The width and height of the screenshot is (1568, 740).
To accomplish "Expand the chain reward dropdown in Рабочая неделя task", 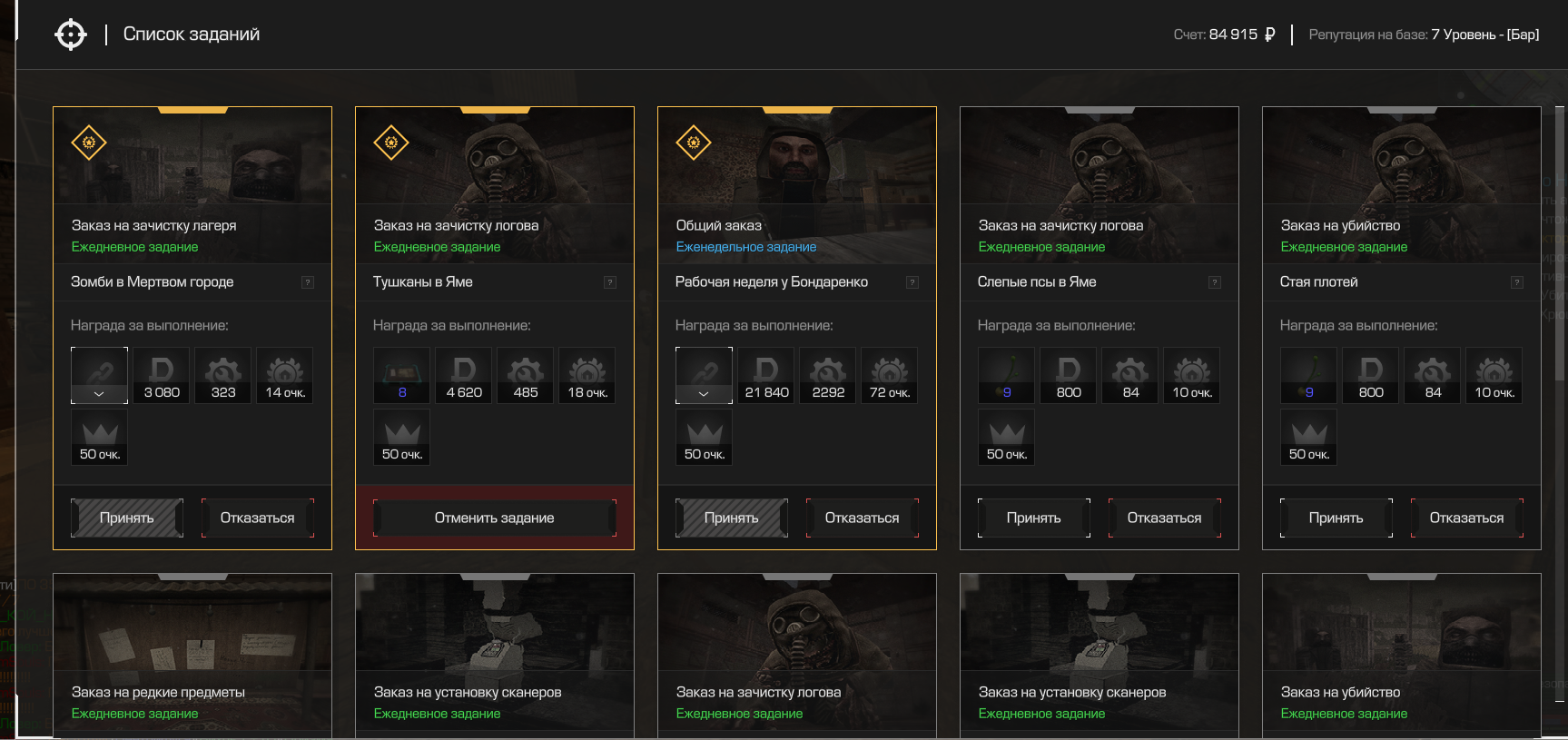I will (x=704, y=394).
